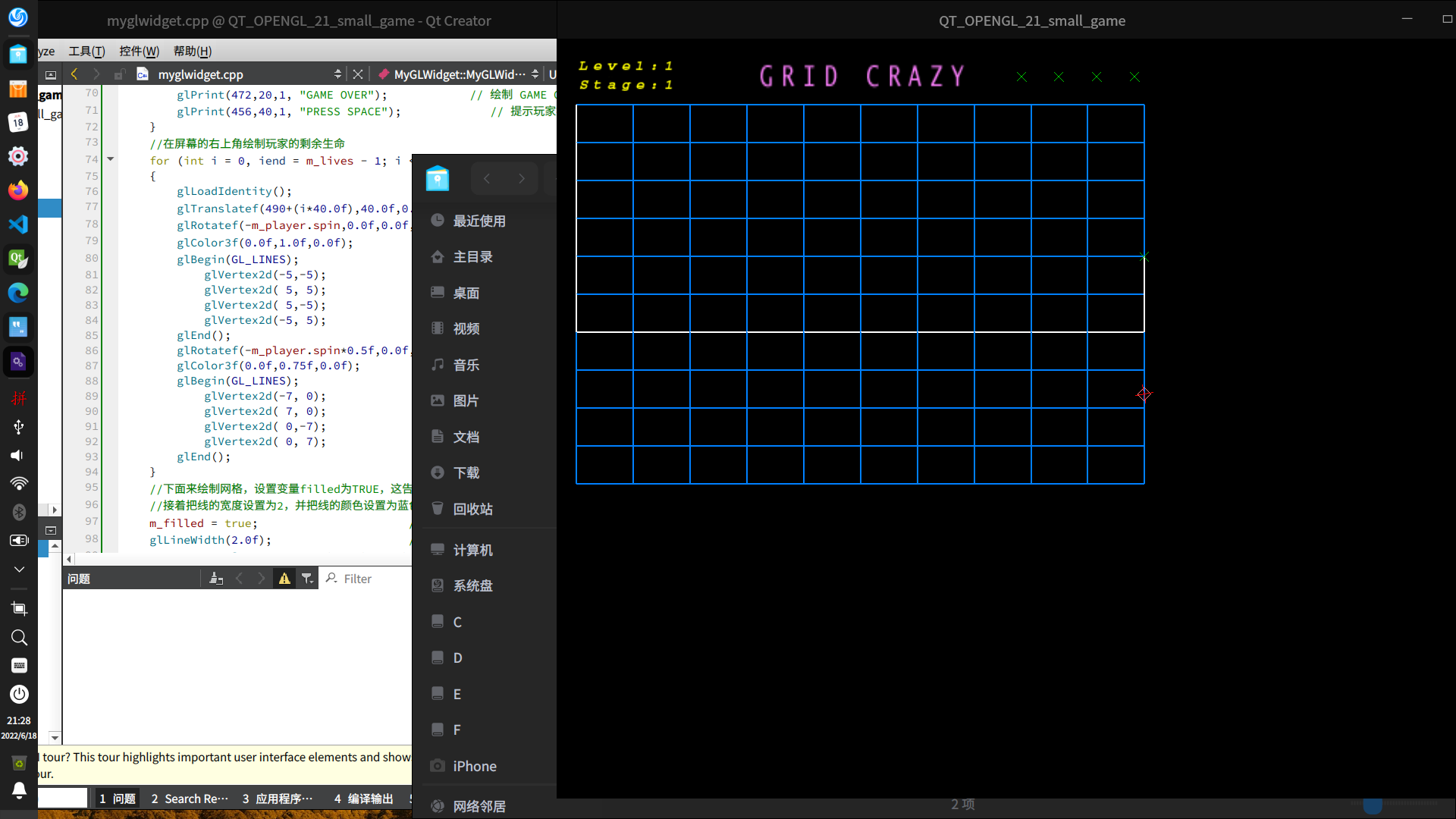Image resolution: width=1456 pixels, height=819 pixels.
Task: Open the issues category filter dropdown
Action: click(307, 579)
